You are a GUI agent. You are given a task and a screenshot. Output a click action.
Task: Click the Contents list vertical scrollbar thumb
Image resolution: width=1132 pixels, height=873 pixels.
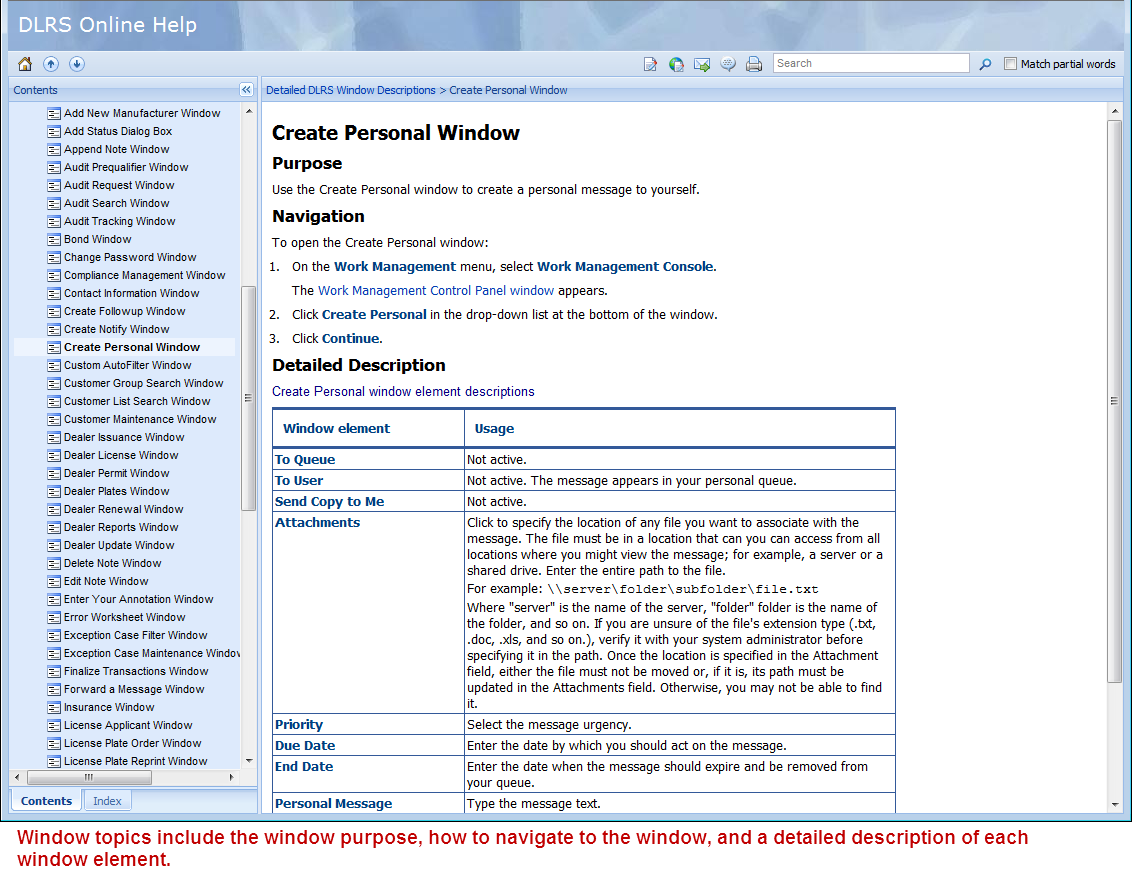248,399
